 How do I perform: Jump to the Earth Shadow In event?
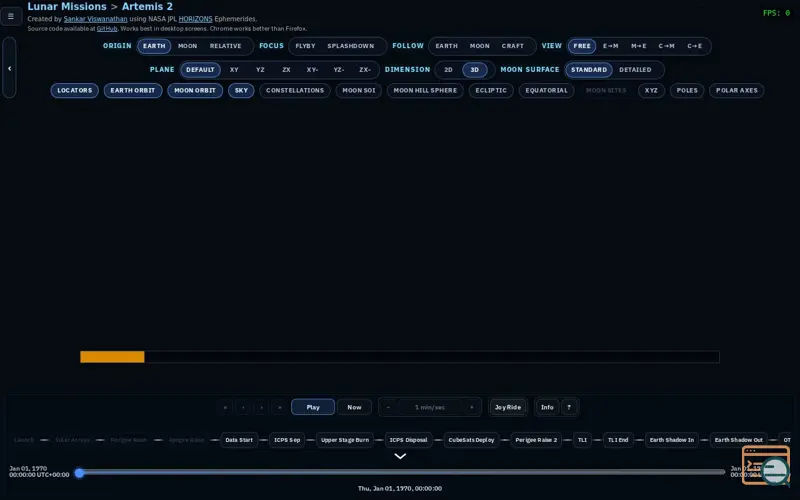(x=671, y=440)
